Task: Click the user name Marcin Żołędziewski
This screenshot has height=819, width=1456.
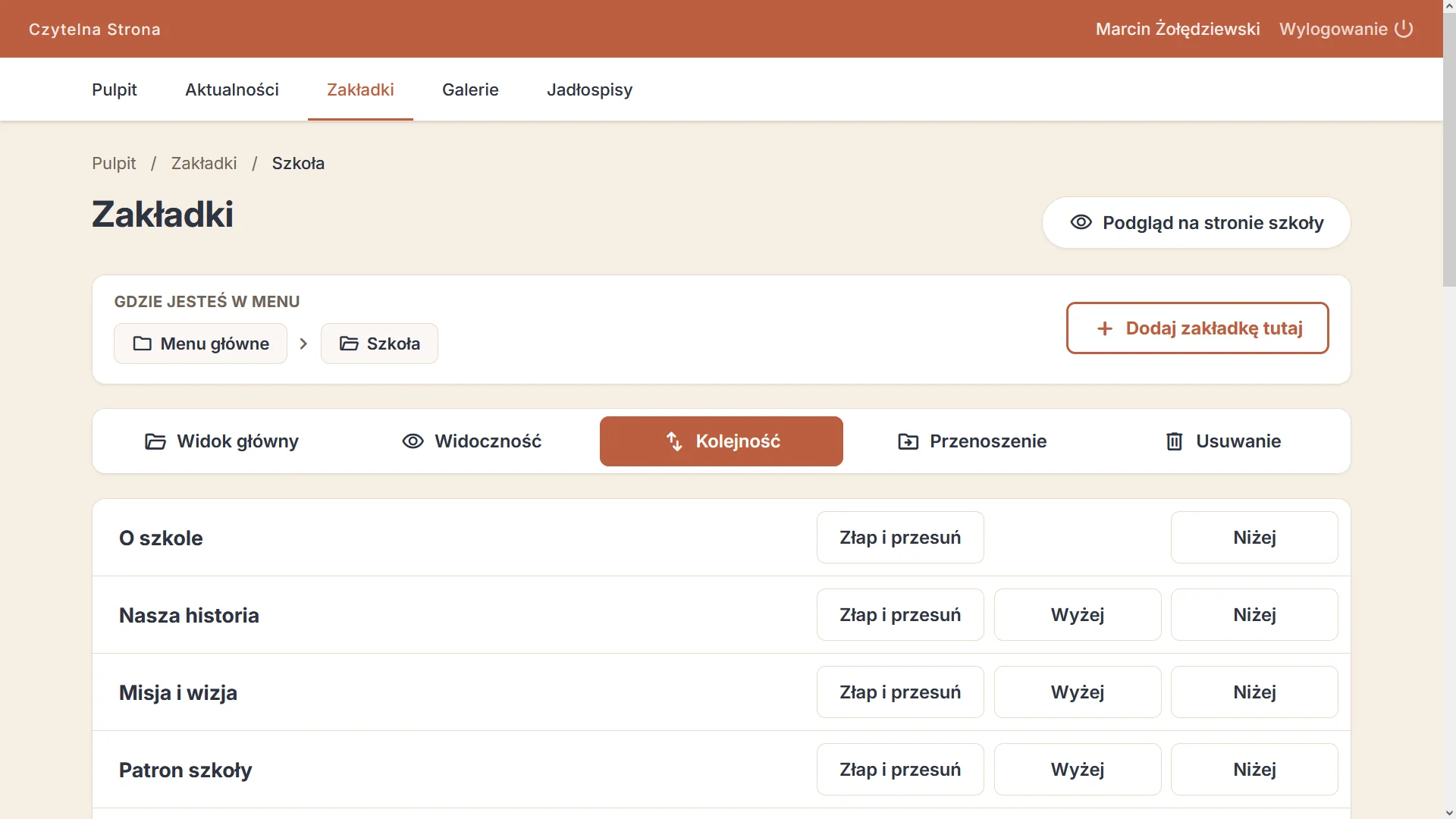Action: pyautogui.click(x=1178, y=29)
